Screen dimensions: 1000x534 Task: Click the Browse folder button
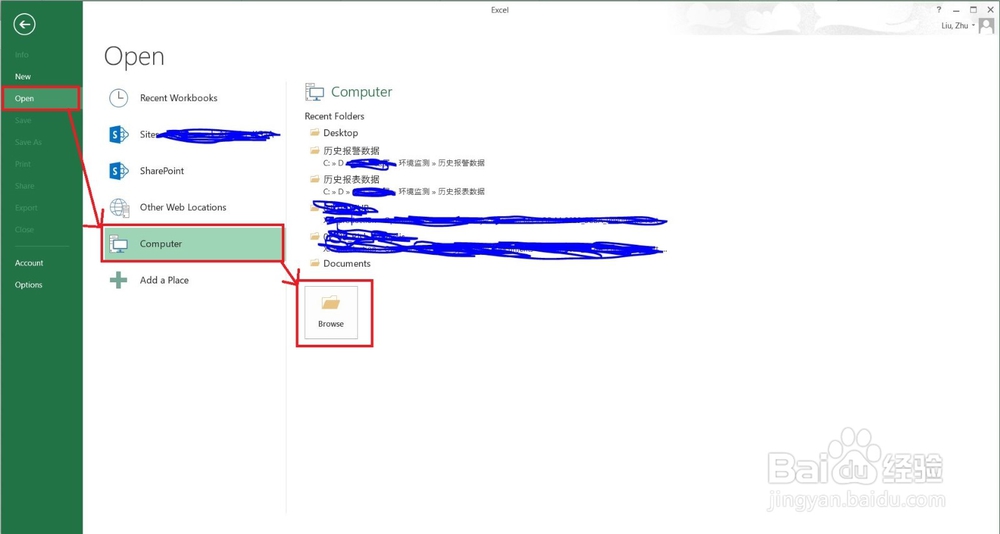331,312
